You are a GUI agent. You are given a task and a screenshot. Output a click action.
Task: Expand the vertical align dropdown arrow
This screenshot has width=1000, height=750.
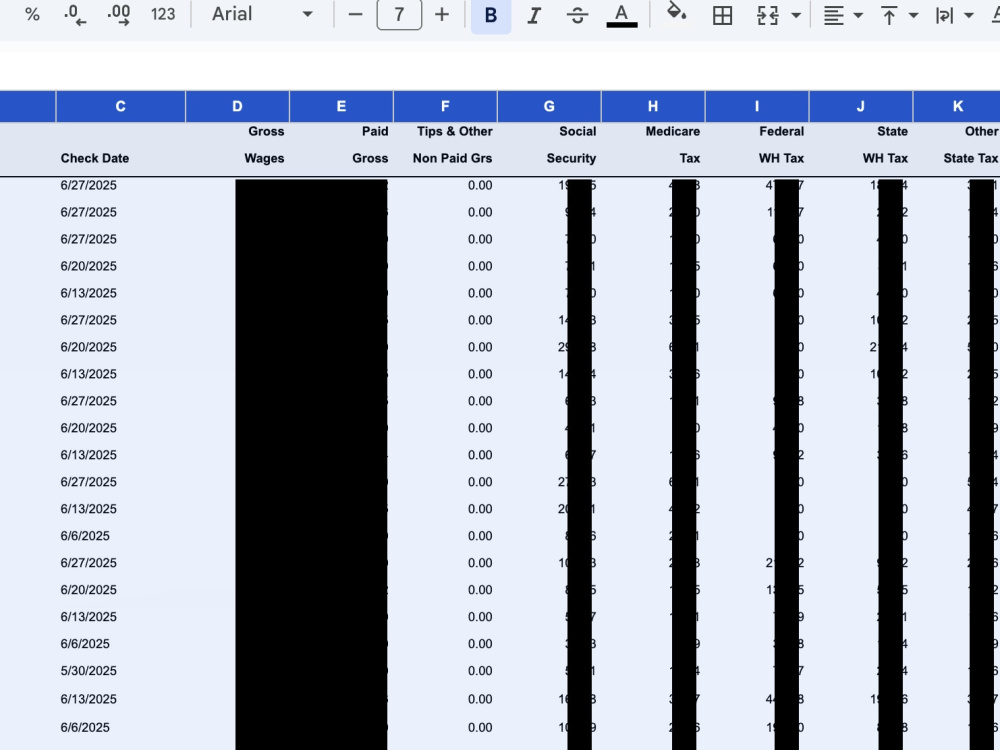pyautogui.click(x=913, y=15)
